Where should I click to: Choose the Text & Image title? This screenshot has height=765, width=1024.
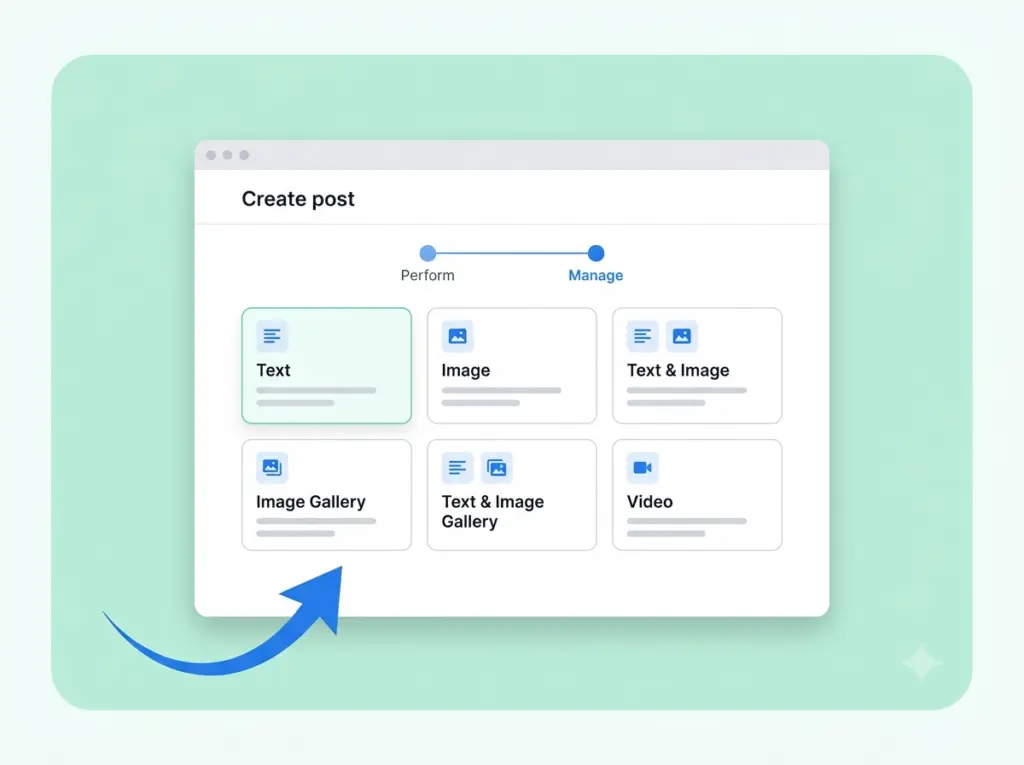678,370
